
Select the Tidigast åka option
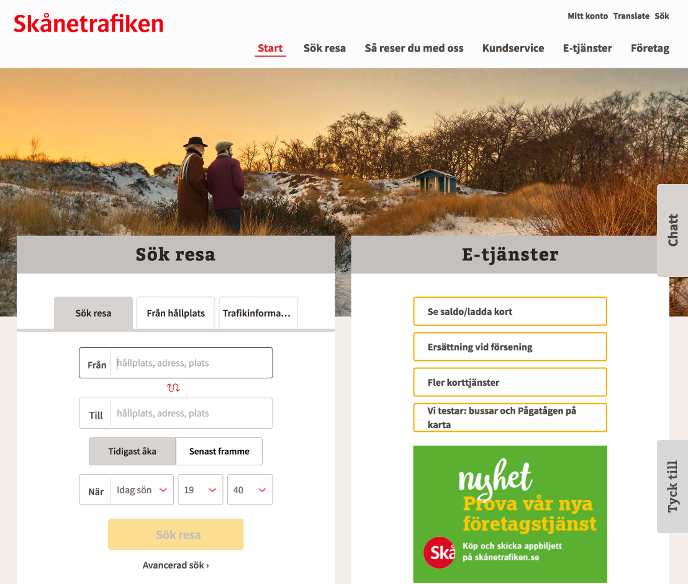[132, 451]
